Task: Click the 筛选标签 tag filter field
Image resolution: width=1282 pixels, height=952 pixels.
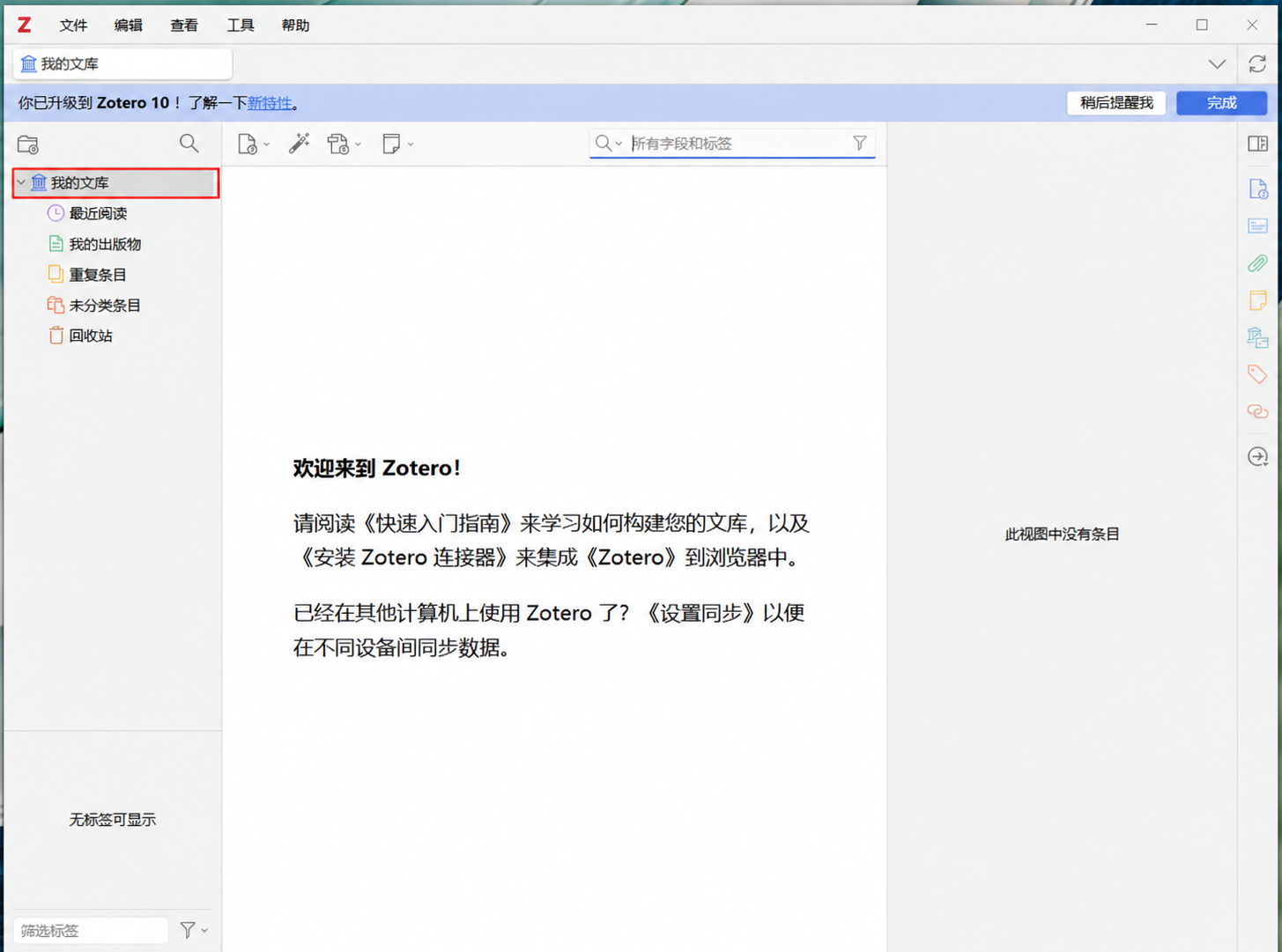Action: [x=91, y=930]
